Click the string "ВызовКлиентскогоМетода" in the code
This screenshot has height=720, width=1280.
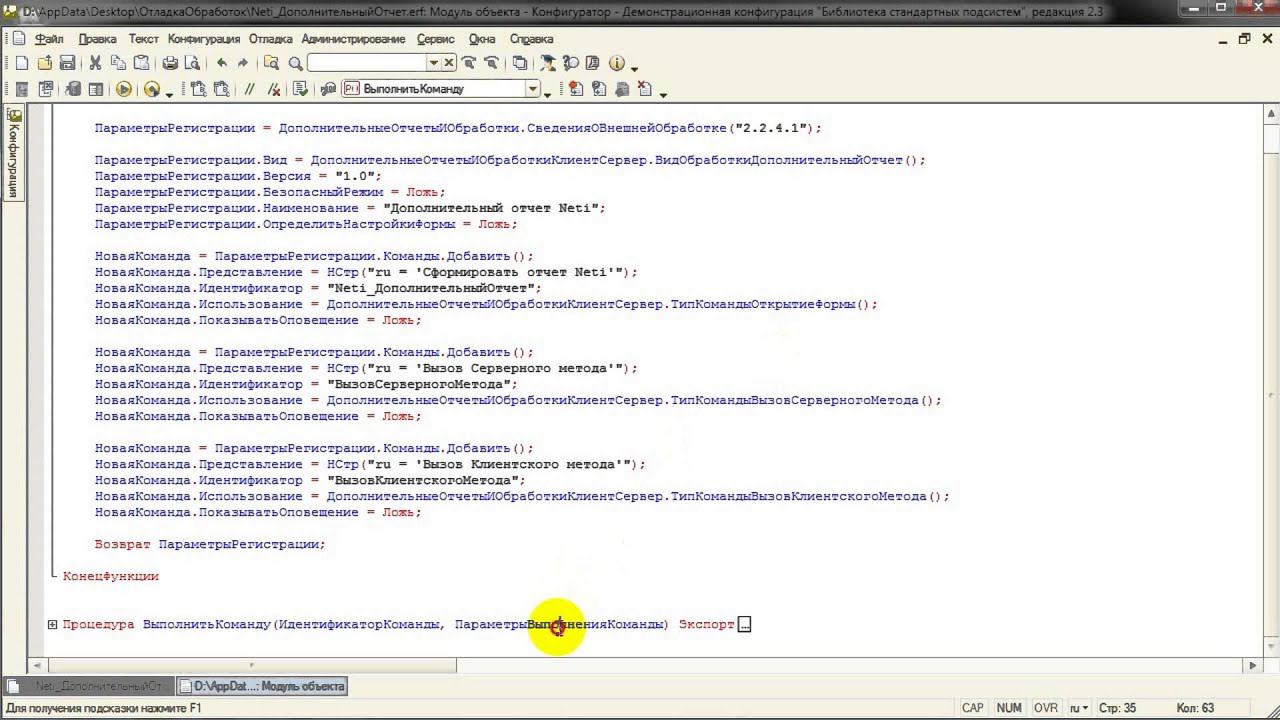[x=422, y=480]
